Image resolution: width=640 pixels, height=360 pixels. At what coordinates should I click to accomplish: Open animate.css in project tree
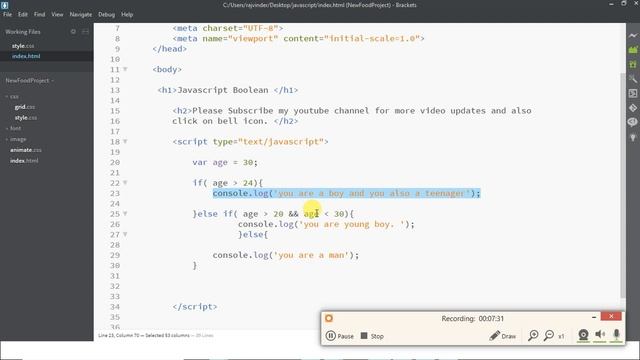pyautogui.click(x=26, y=150)
